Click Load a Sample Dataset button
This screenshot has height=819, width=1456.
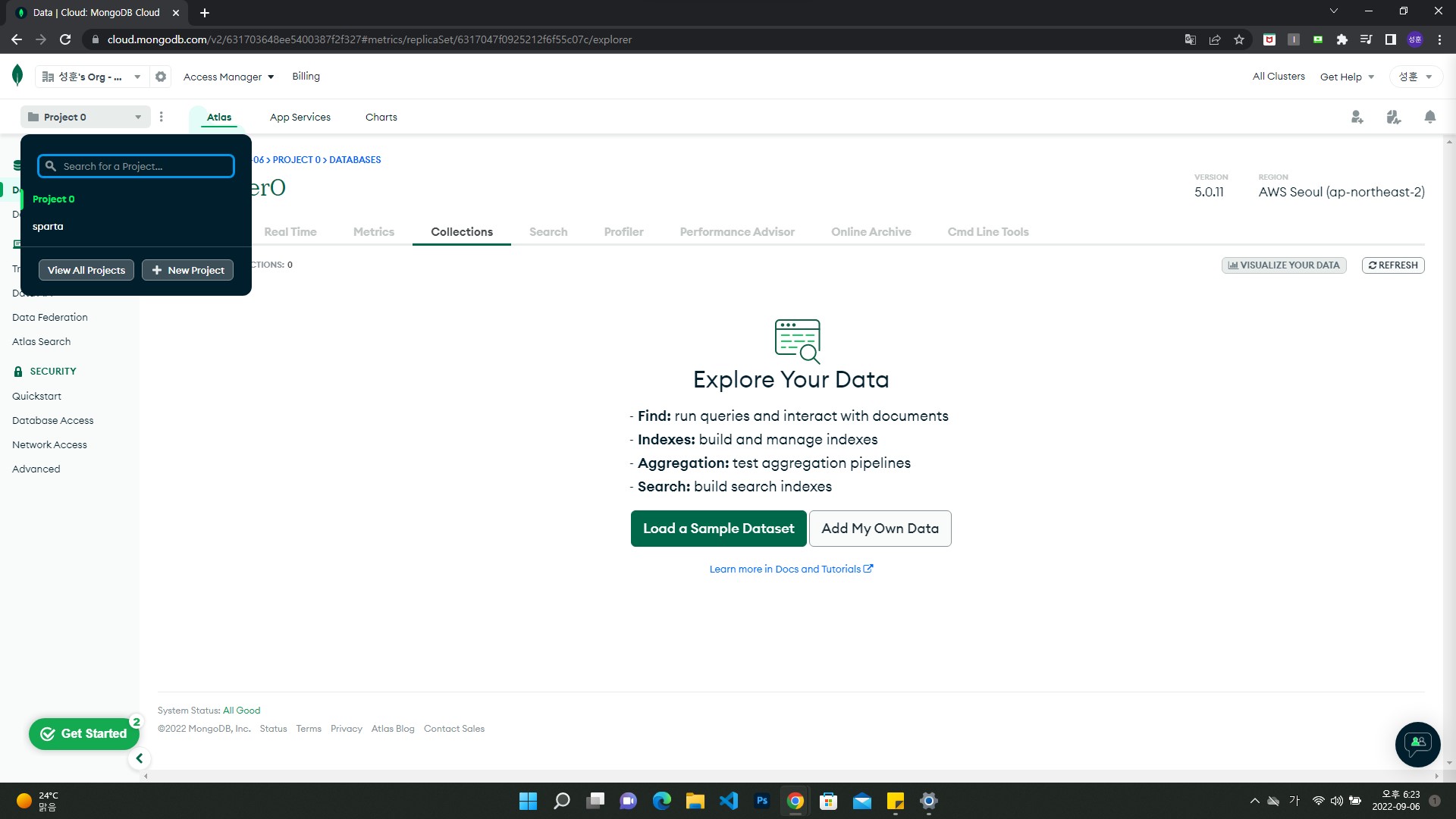coord(719,529)
